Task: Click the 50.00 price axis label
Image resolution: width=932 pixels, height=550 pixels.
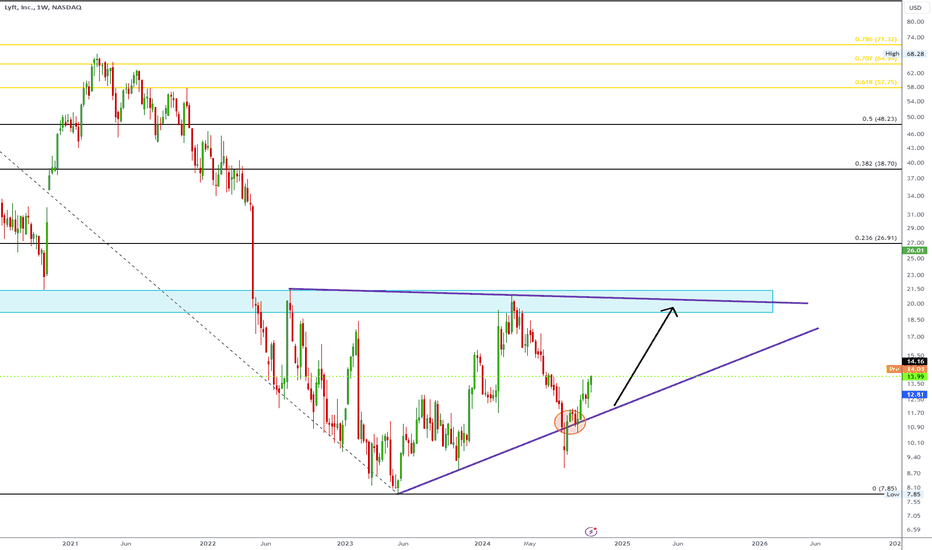Action: [915, 117]
